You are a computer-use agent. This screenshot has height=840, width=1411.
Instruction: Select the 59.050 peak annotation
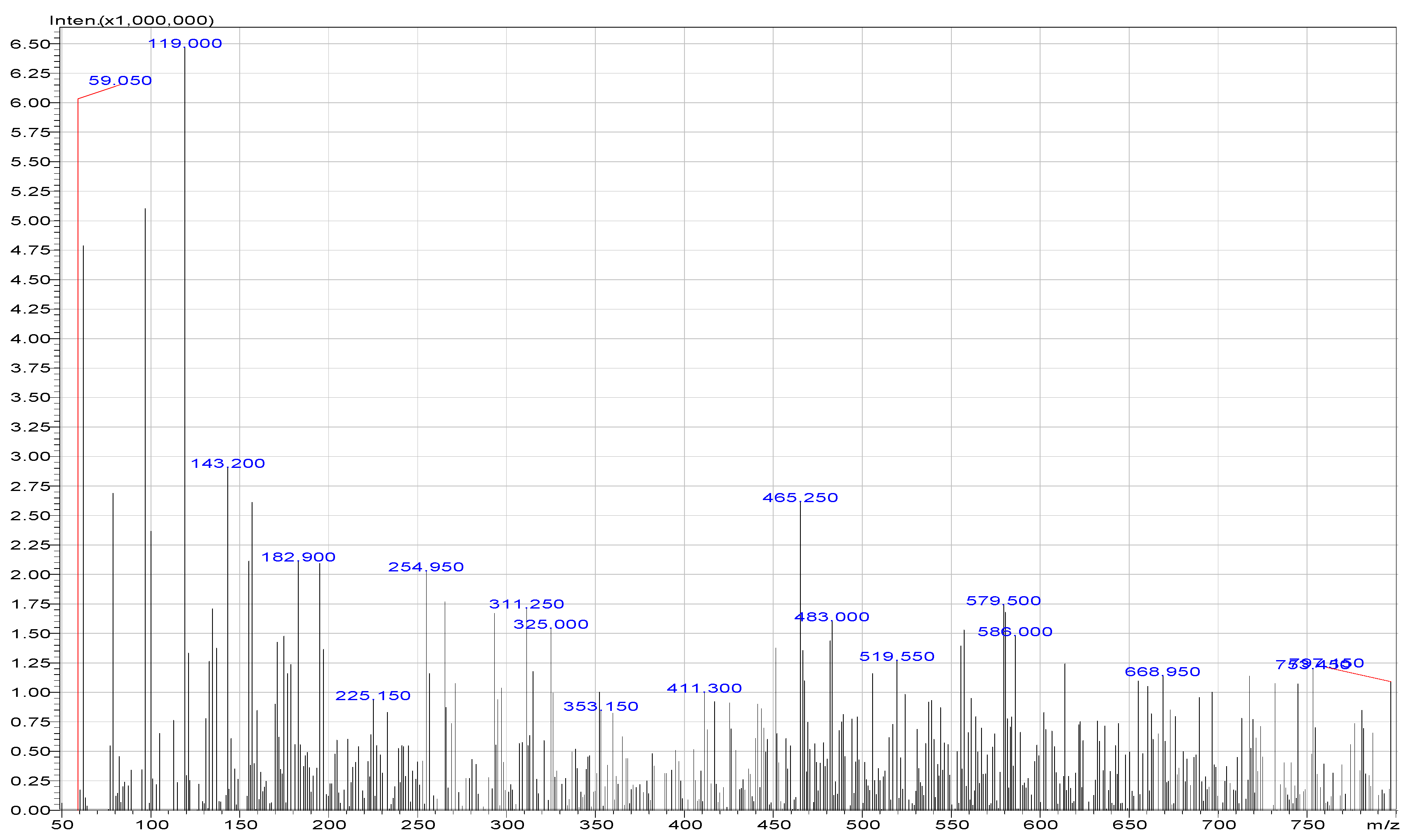pyautogui.click(x=120, y=80)
